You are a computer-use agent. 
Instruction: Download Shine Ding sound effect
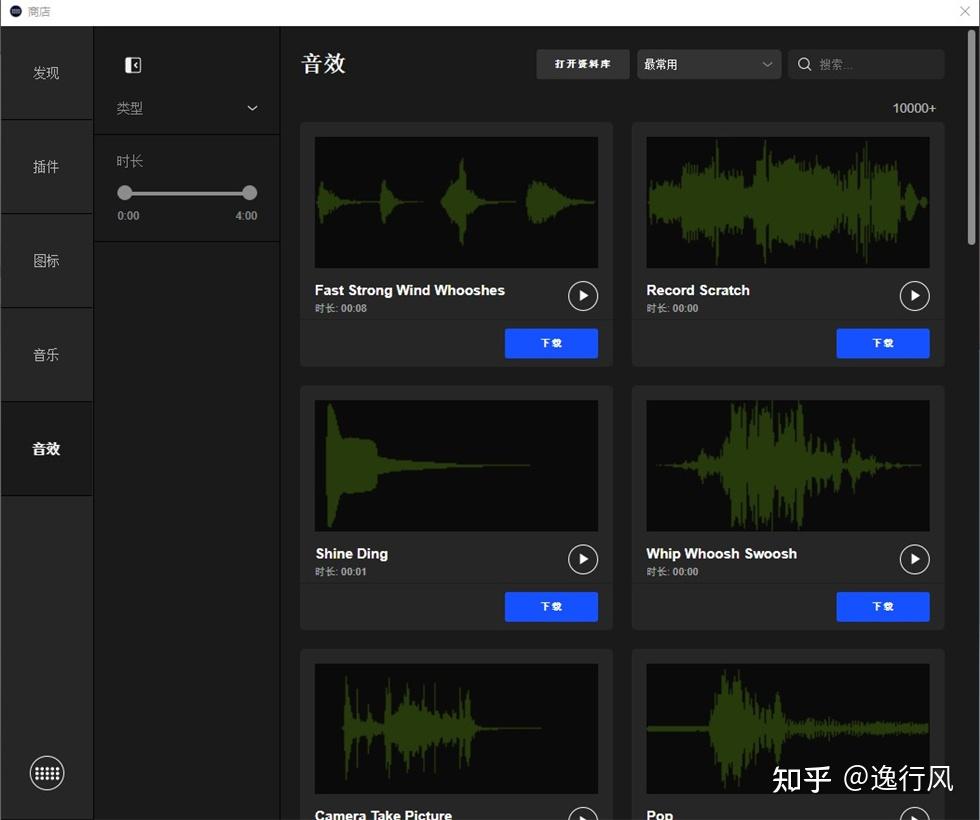pyautogui.click(x=551, y=606)
